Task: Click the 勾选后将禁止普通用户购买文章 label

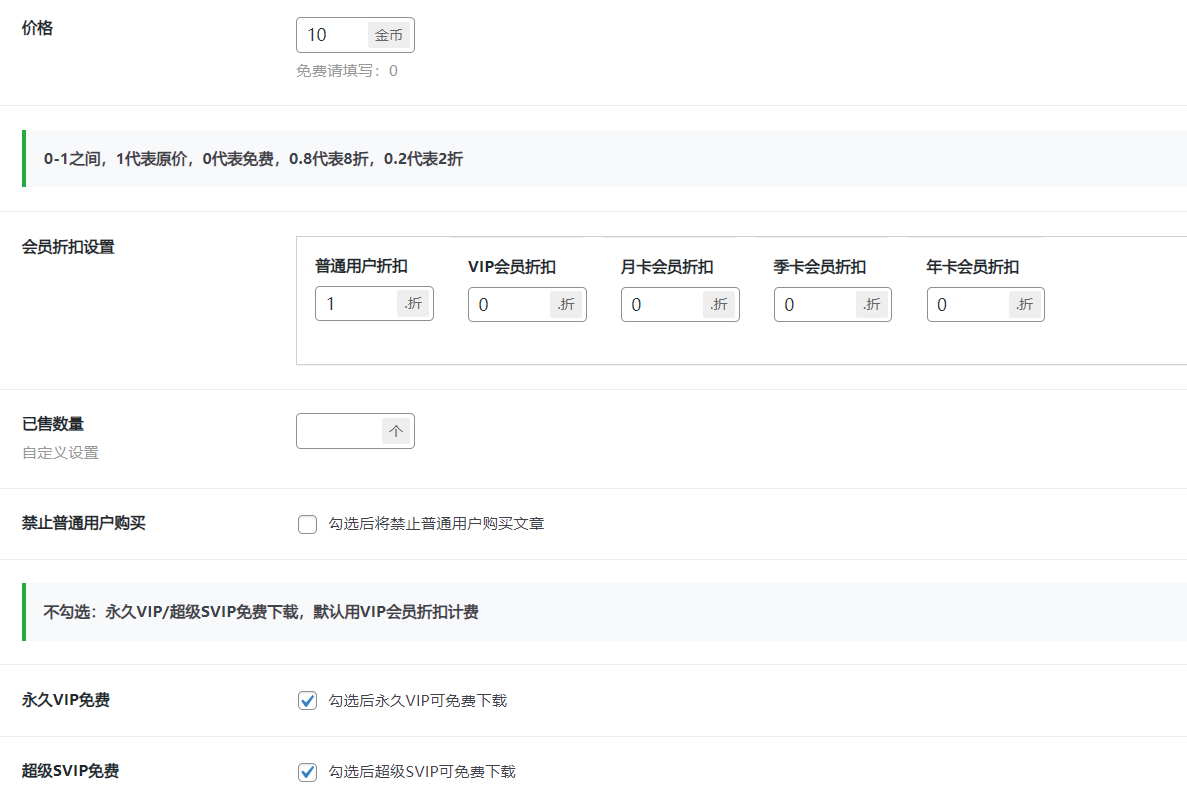Action: pyautogui.click(x=436, y=523)
